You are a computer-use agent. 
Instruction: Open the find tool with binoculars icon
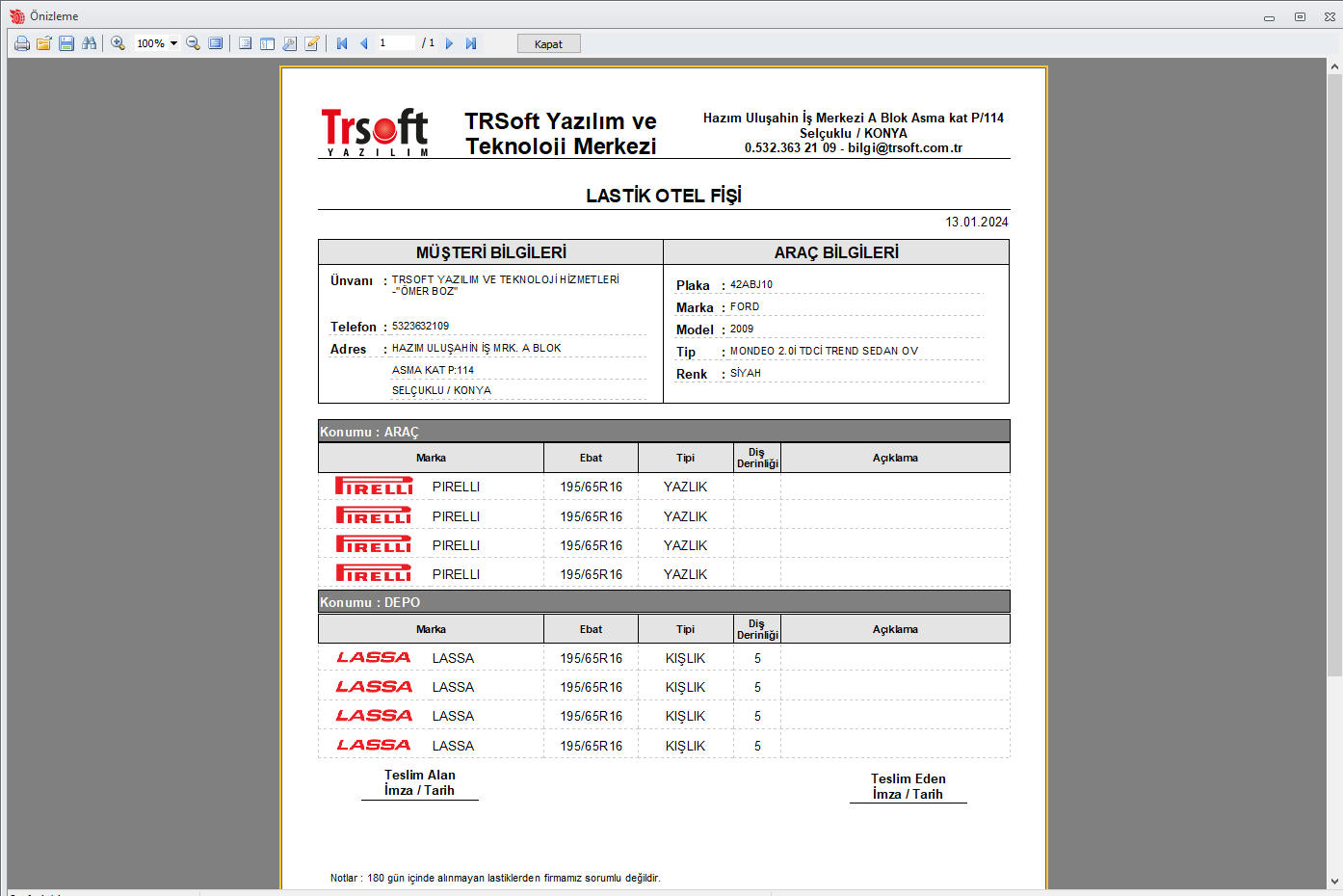(90, 43)
